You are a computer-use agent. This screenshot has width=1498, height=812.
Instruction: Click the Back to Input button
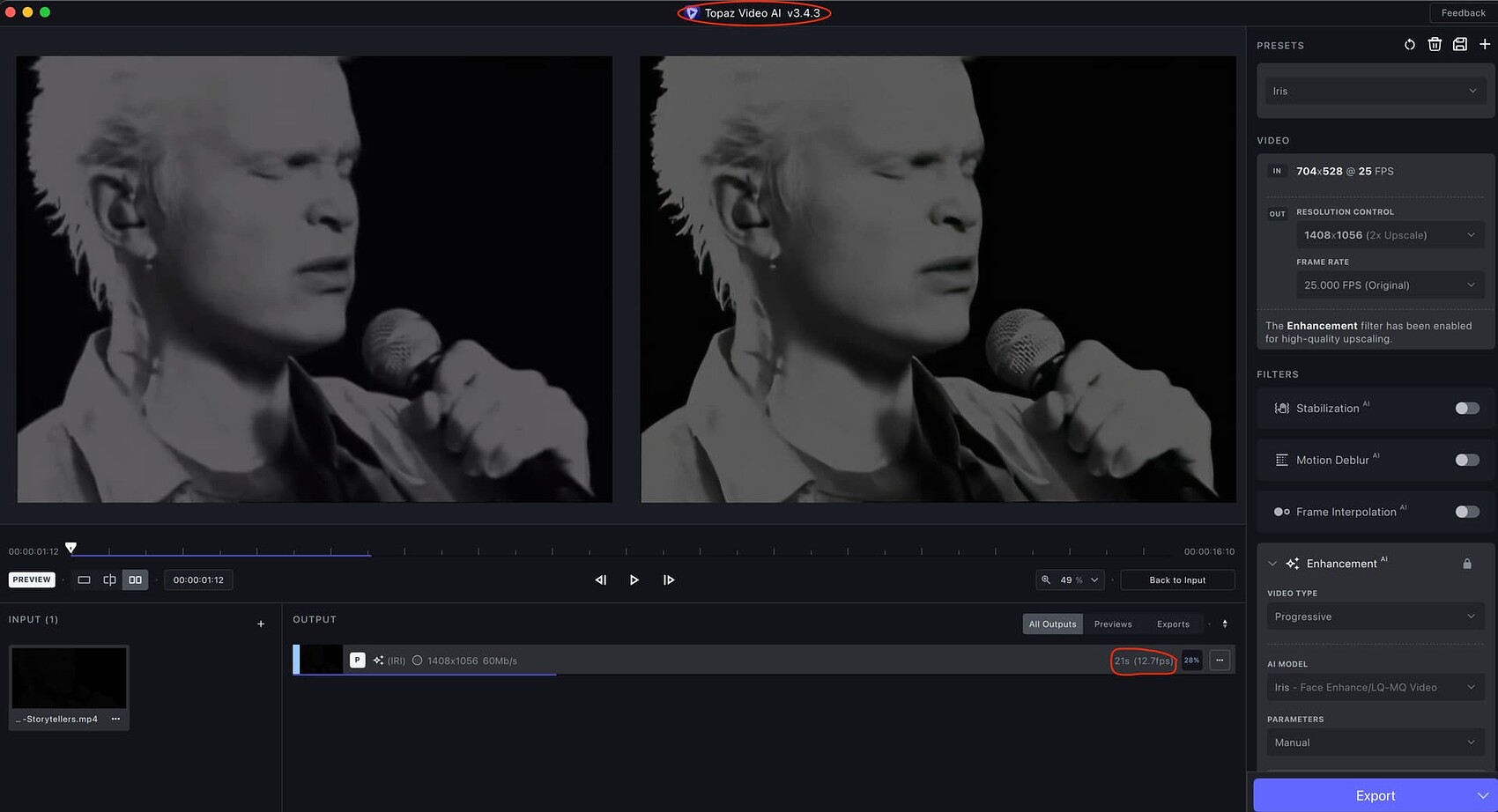(1177, 579)
